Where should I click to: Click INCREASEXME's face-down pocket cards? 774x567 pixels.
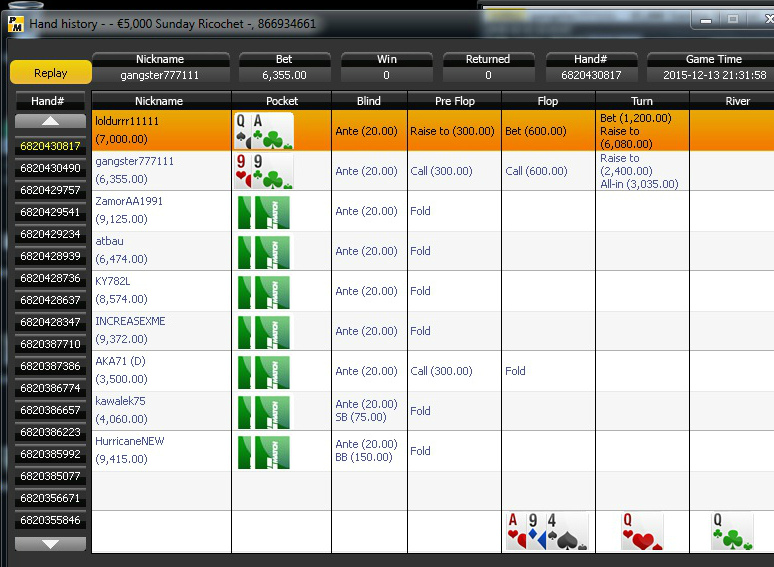click(x=264, y=332)
